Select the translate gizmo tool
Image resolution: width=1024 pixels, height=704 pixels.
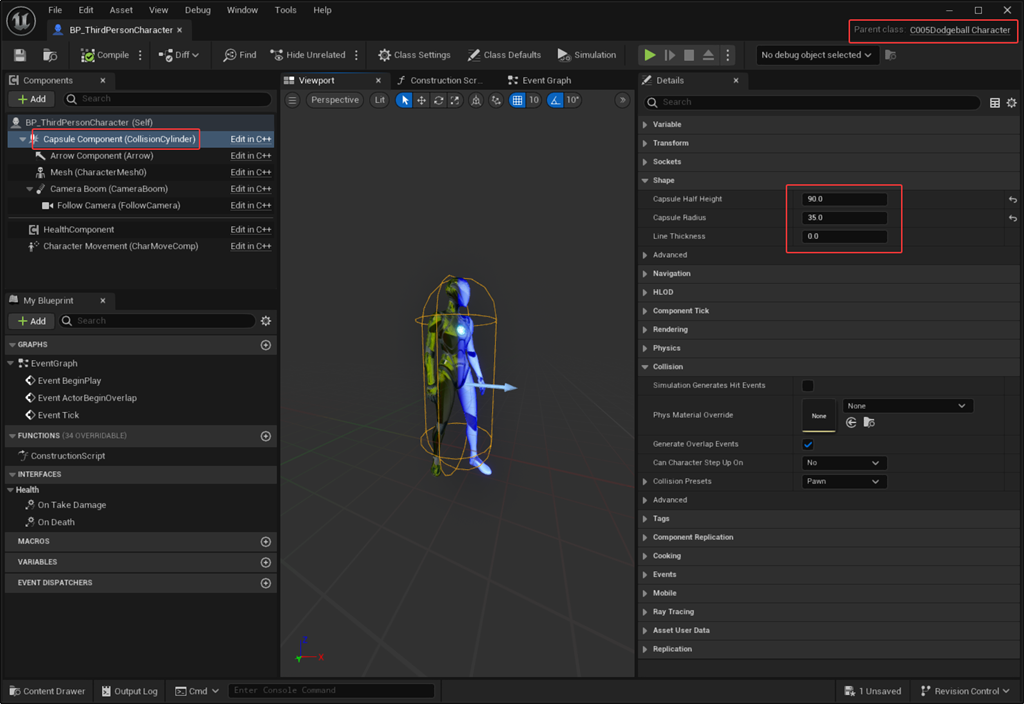pyautogui.click(x=421, y=100)
